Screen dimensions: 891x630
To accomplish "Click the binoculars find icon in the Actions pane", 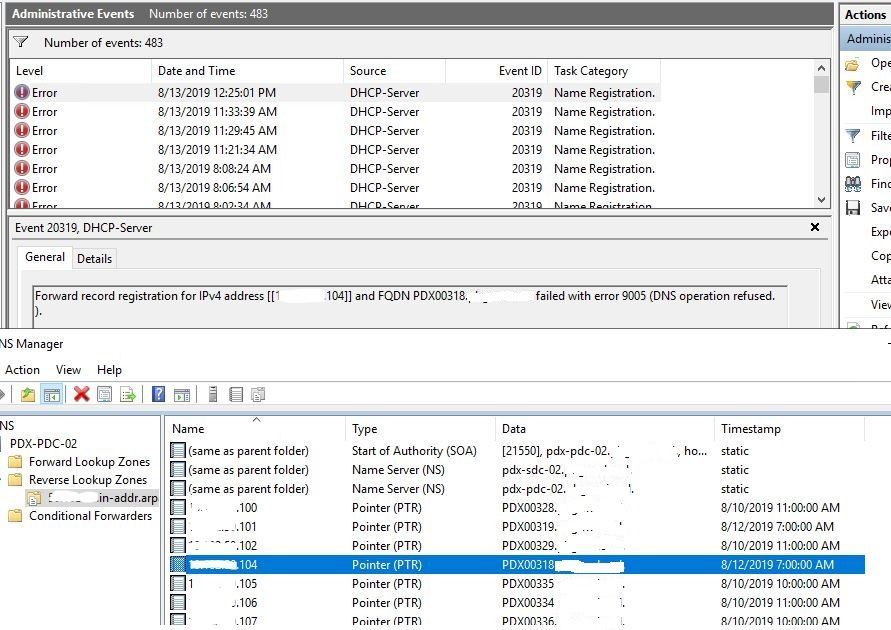I will (x=853, y=184).
